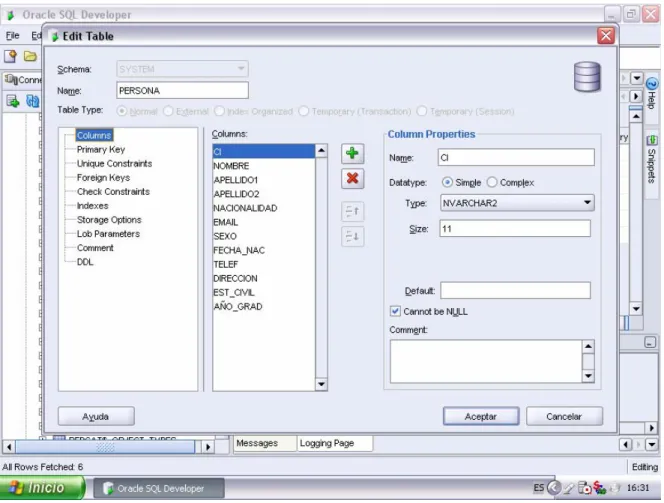The height and width of the screenshot is (503, 664).
Task: Click the Inicio start button
Action: pos(42,488)
